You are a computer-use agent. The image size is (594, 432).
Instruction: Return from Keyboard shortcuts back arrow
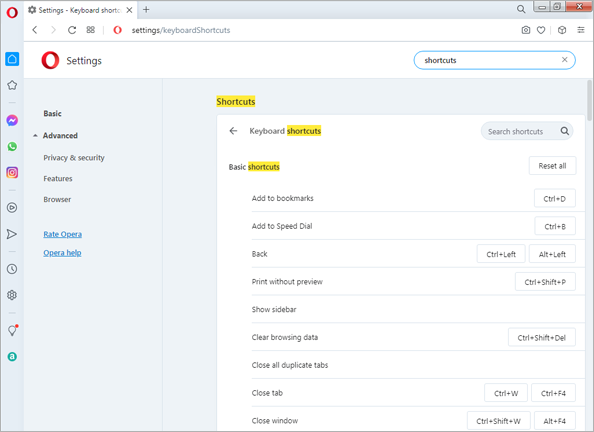click(x=233, y=131)
